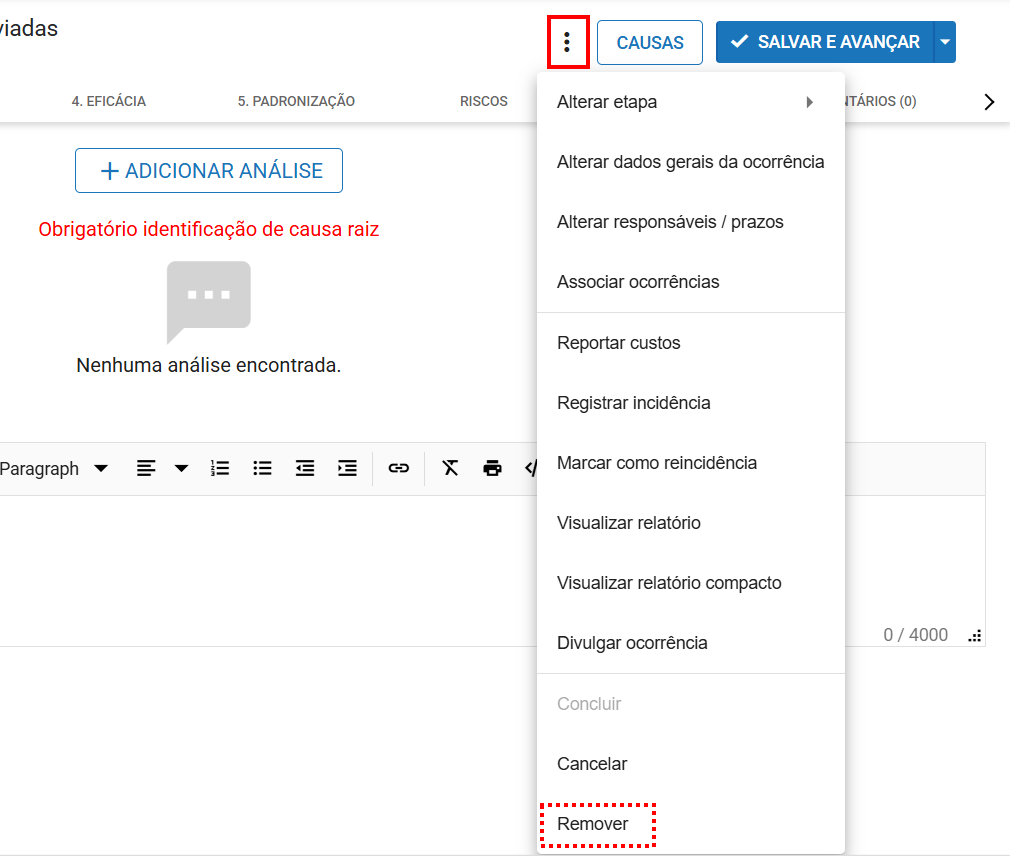Select Visualizar relatório compacto menu entry
Screen dimensions: 1010x856
(669, 583)
